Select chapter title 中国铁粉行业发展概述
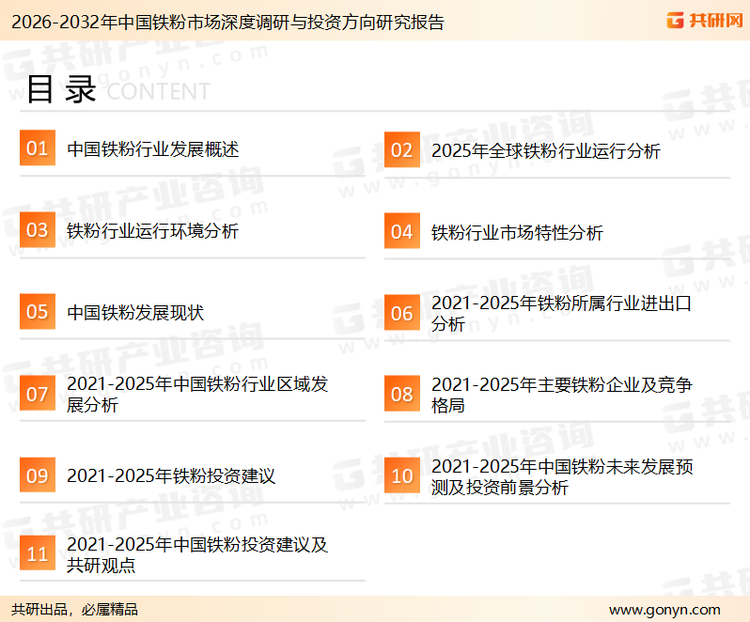Screen dimensions: 750x622 coord(153,149)
